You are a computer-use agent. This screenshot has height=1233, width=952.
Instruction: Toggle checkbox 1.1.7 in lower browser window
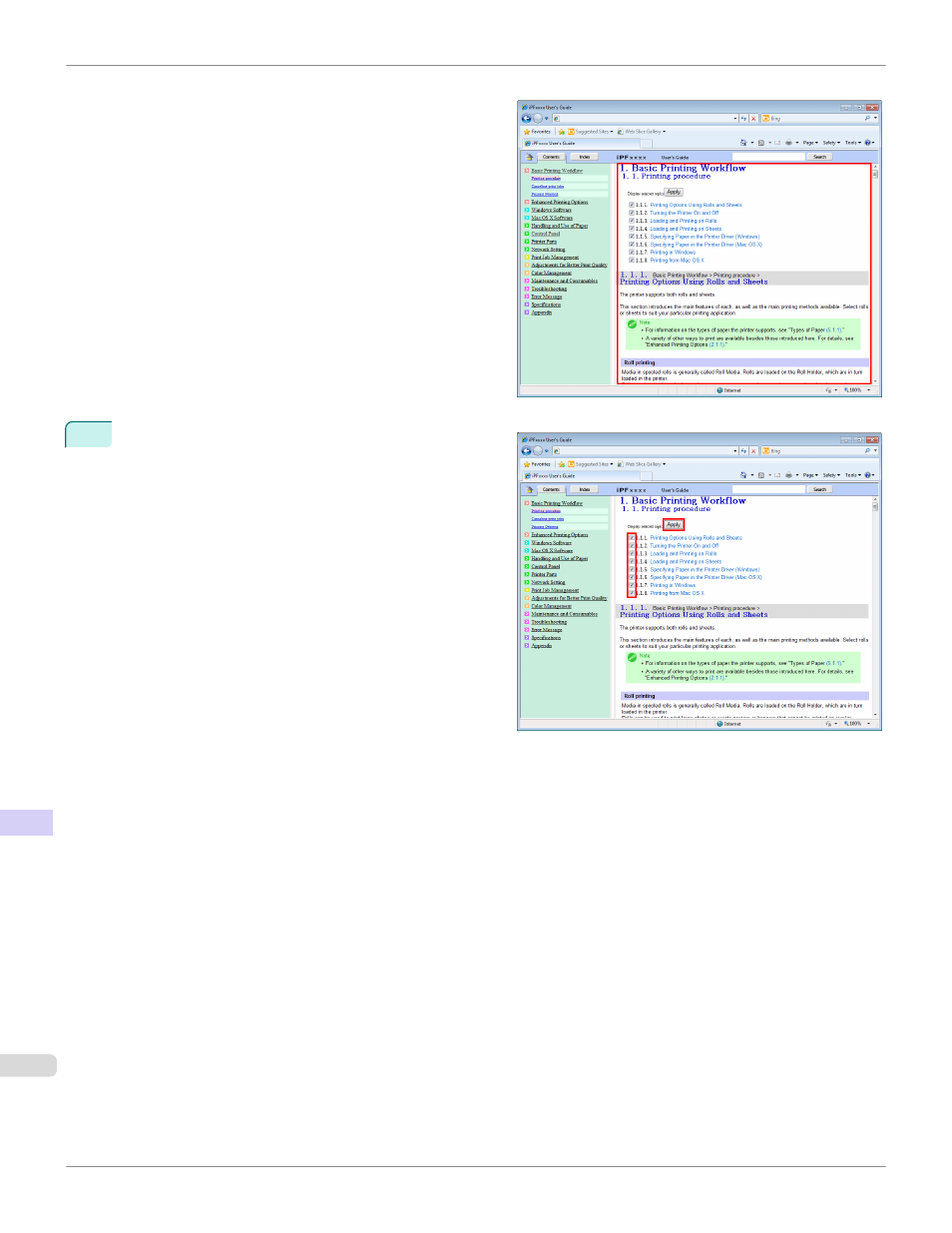click(632, 585)
